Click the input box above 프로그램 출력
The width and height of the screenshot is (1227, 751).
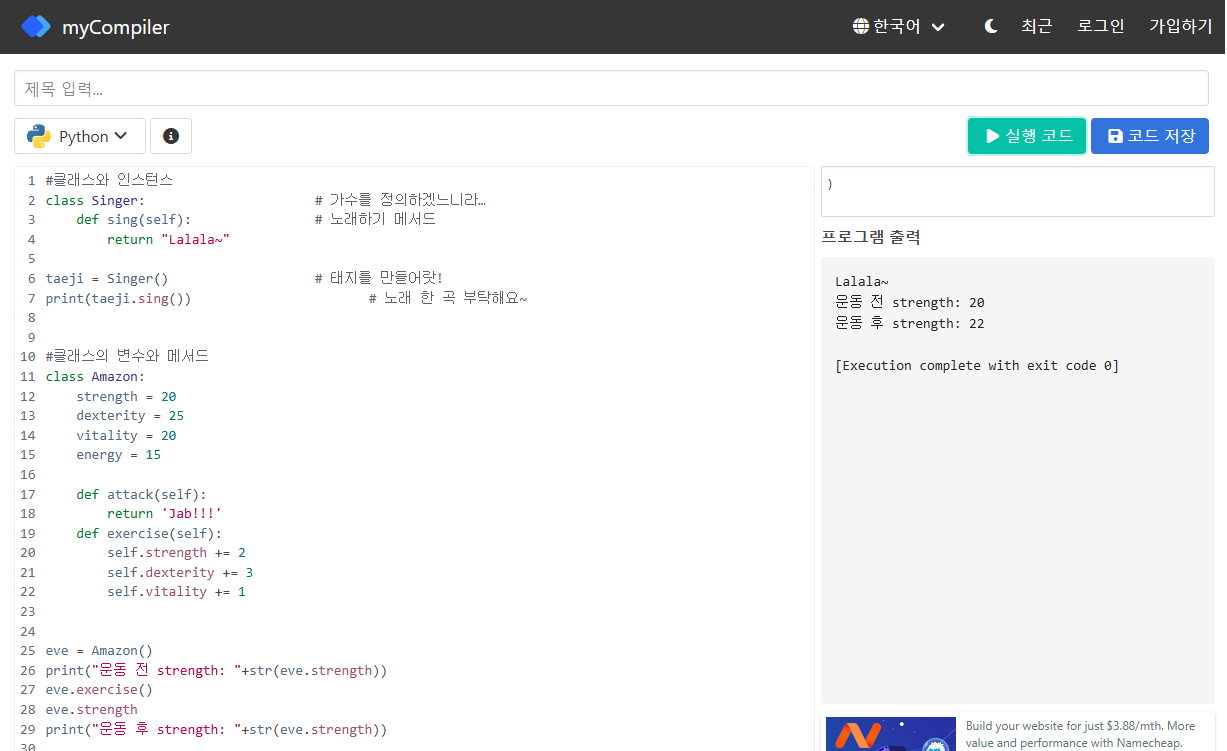[x=1018, y=191]
